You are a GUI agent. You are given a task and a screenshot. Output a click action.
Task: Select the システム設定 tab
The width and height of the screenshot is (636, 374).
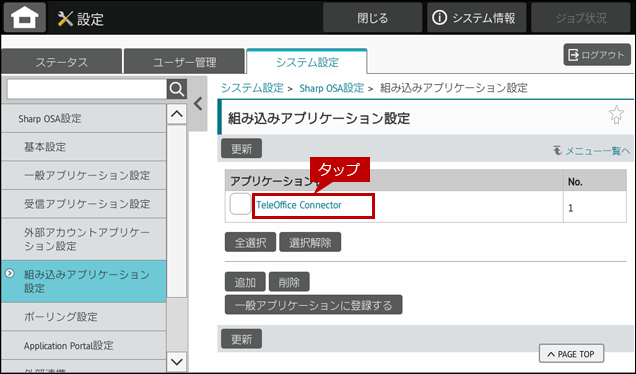[307, 62]
